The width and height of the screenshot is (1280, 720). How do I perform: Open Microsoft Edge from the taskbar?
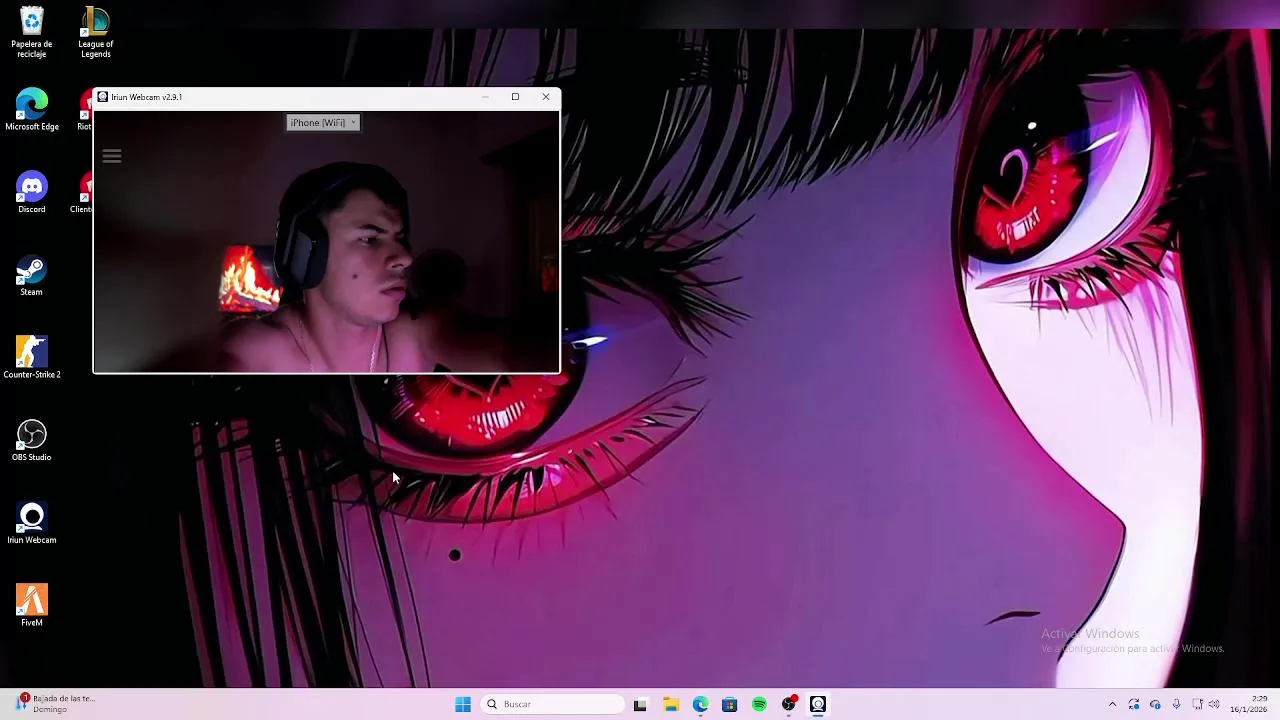700,704
